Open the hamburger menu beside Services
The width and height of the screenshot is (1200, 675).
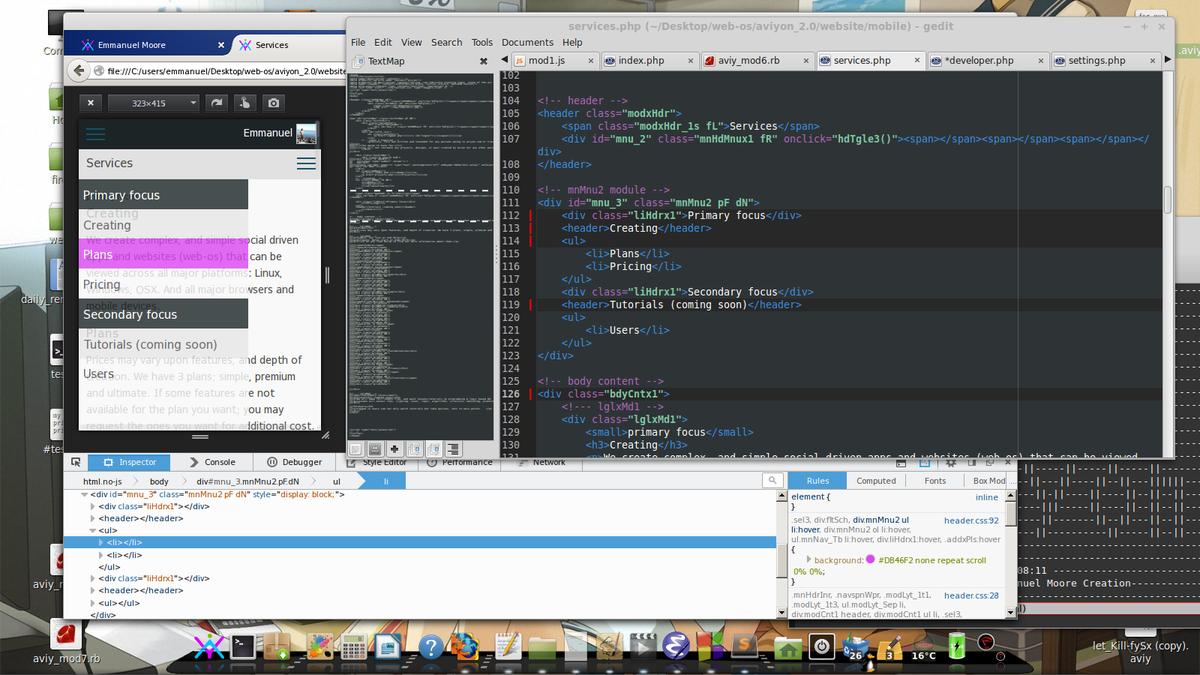tap(306, 163)
